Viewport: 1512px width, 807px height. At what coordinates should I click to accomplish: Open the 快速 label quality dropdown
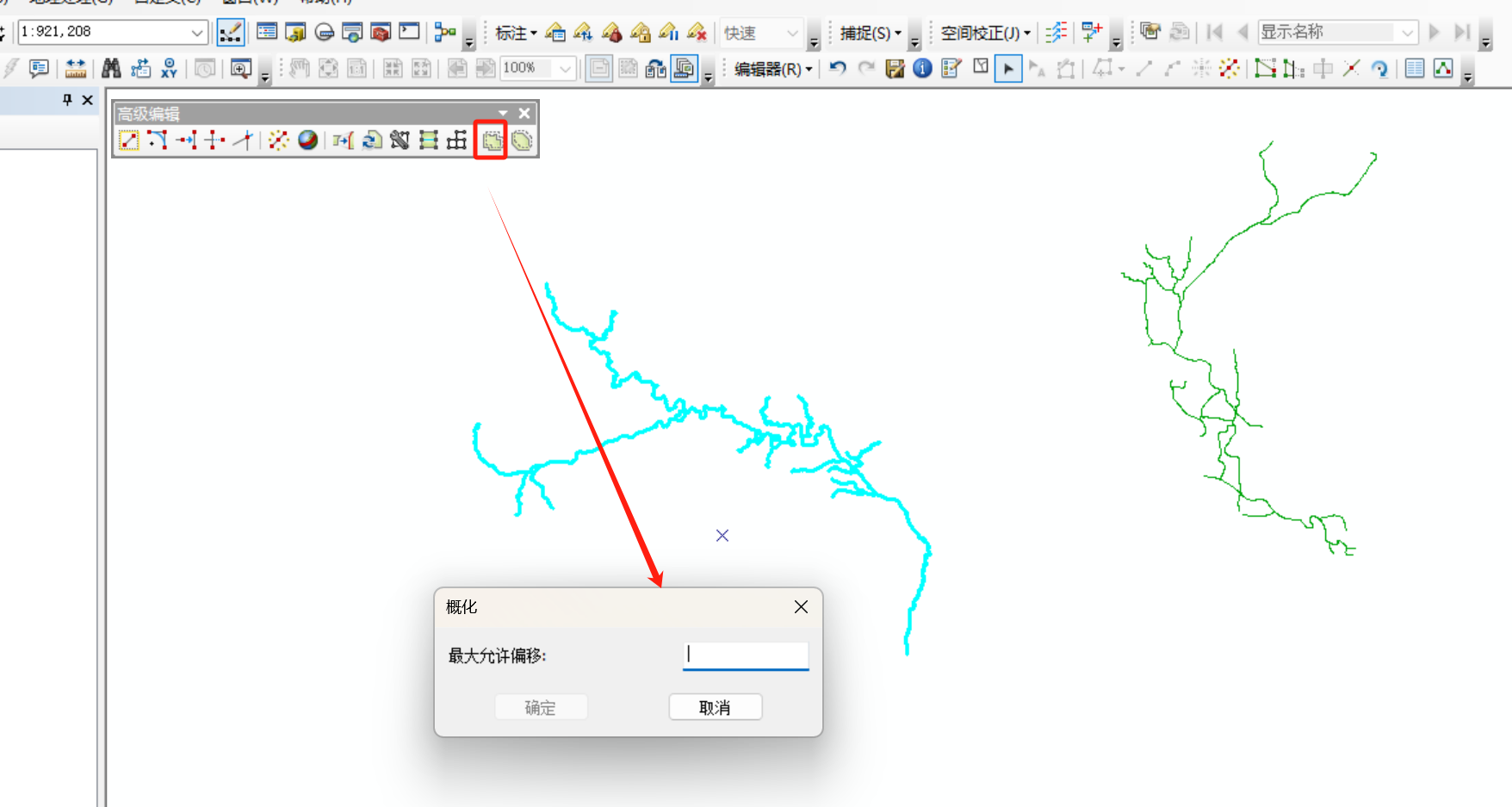[x=792, y=33]
